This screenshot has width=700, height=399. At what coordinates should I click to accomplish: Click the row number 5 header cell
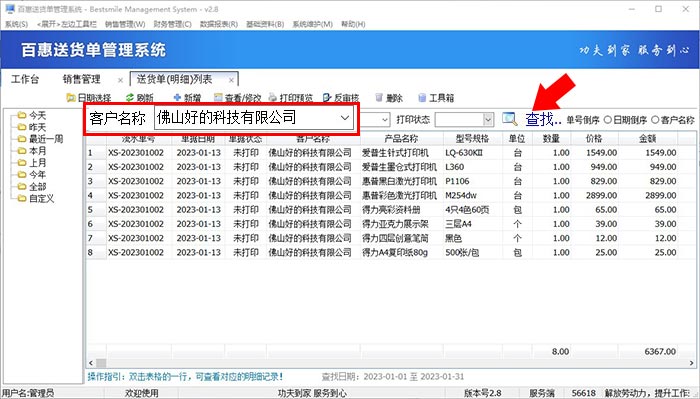point(96,210)
